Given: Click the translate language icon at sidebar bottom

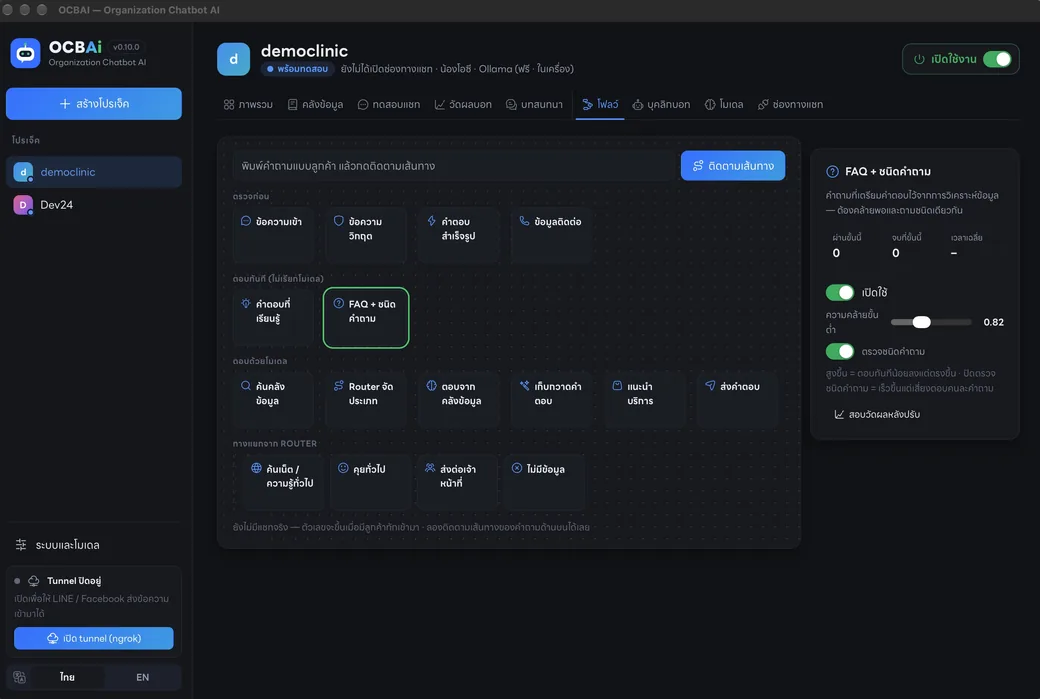Looking at the screenshot, I should [19, 677].
